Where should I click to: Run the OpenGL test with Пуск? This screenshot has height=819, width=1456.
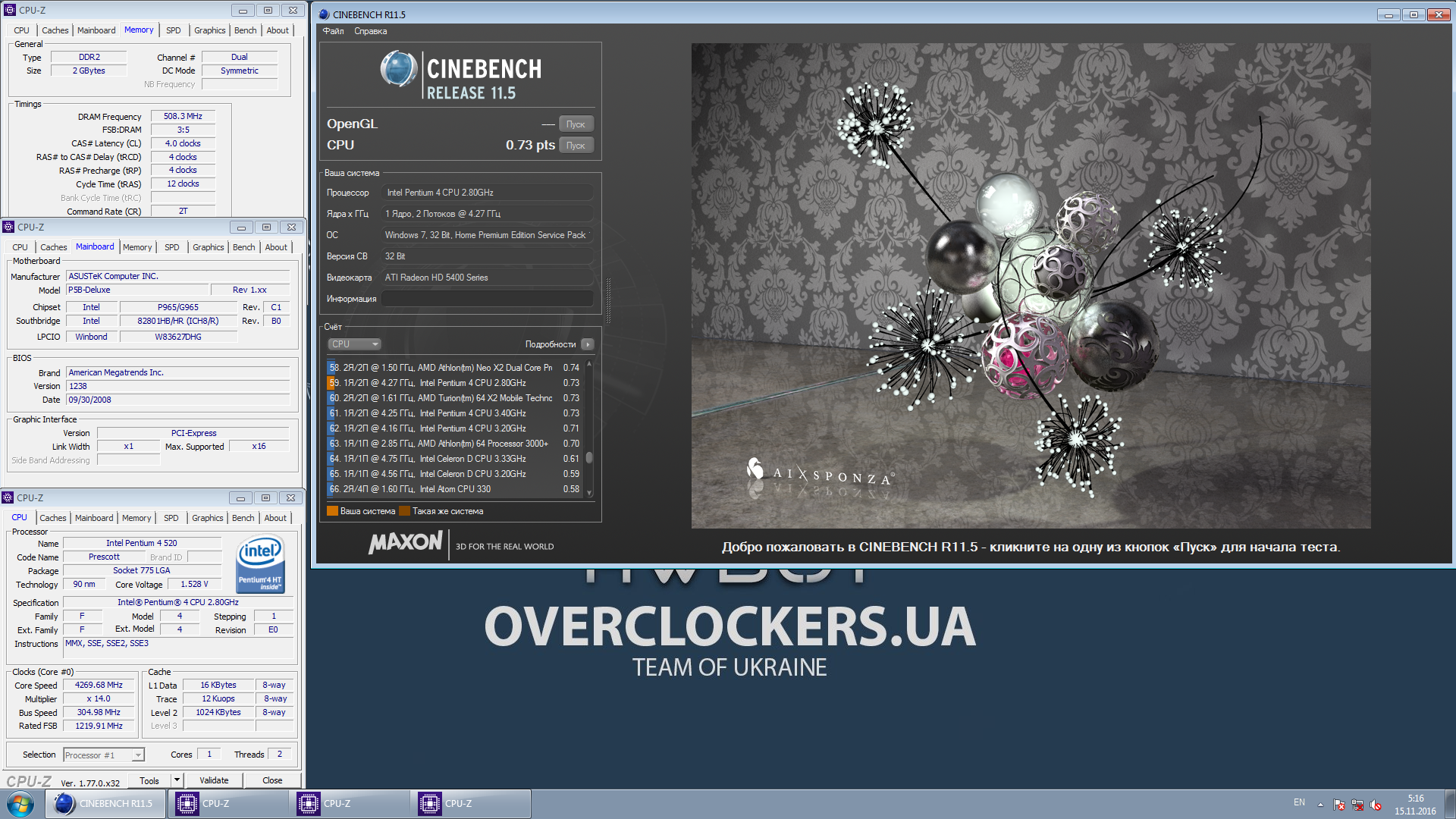point(576,124)
